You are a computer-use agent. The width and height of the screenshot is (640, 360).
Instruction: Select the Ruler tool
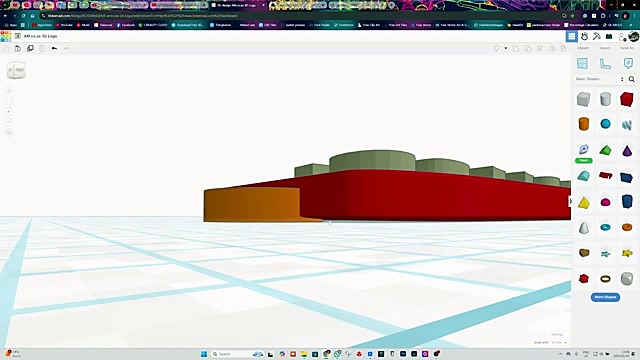[x=605, y=63]
